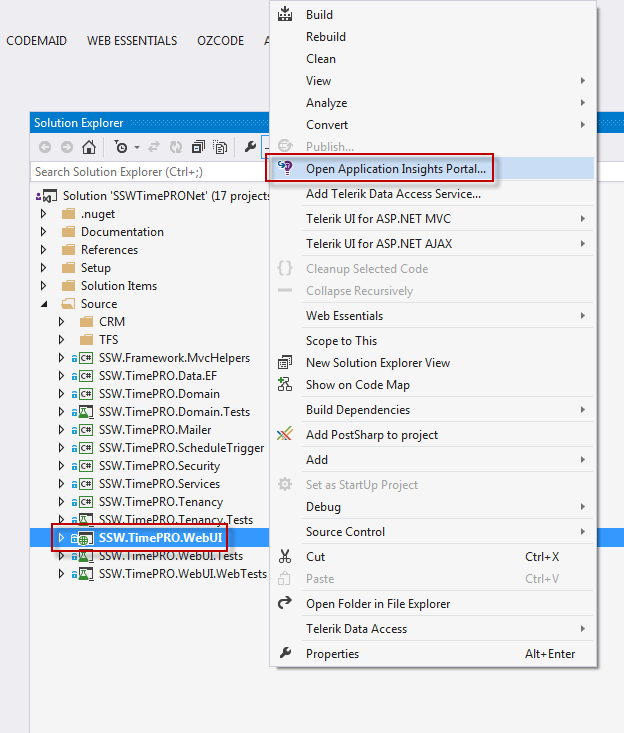Click the Pending Changes Filter clock icon
Screen dimensions: 624x733
(x=120, y=147)
